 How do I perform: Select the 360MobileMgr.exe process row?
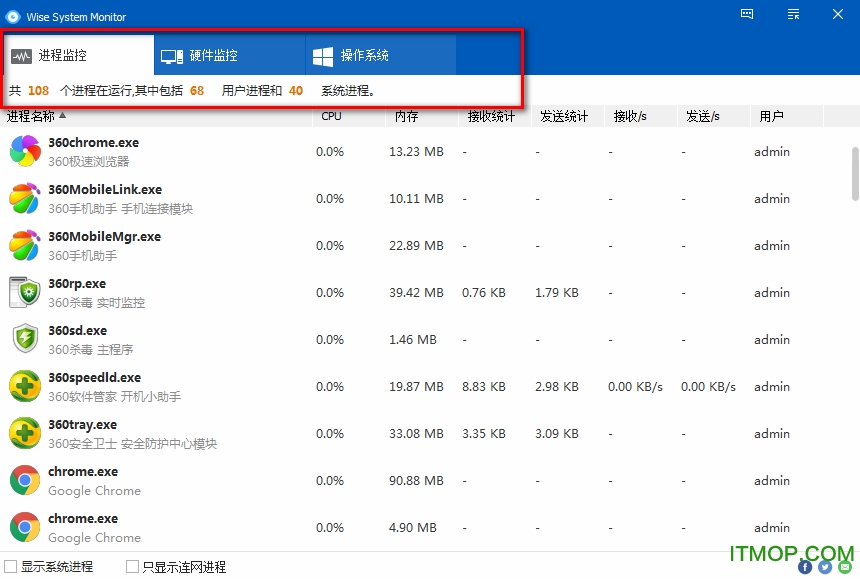tap(150, 245)
